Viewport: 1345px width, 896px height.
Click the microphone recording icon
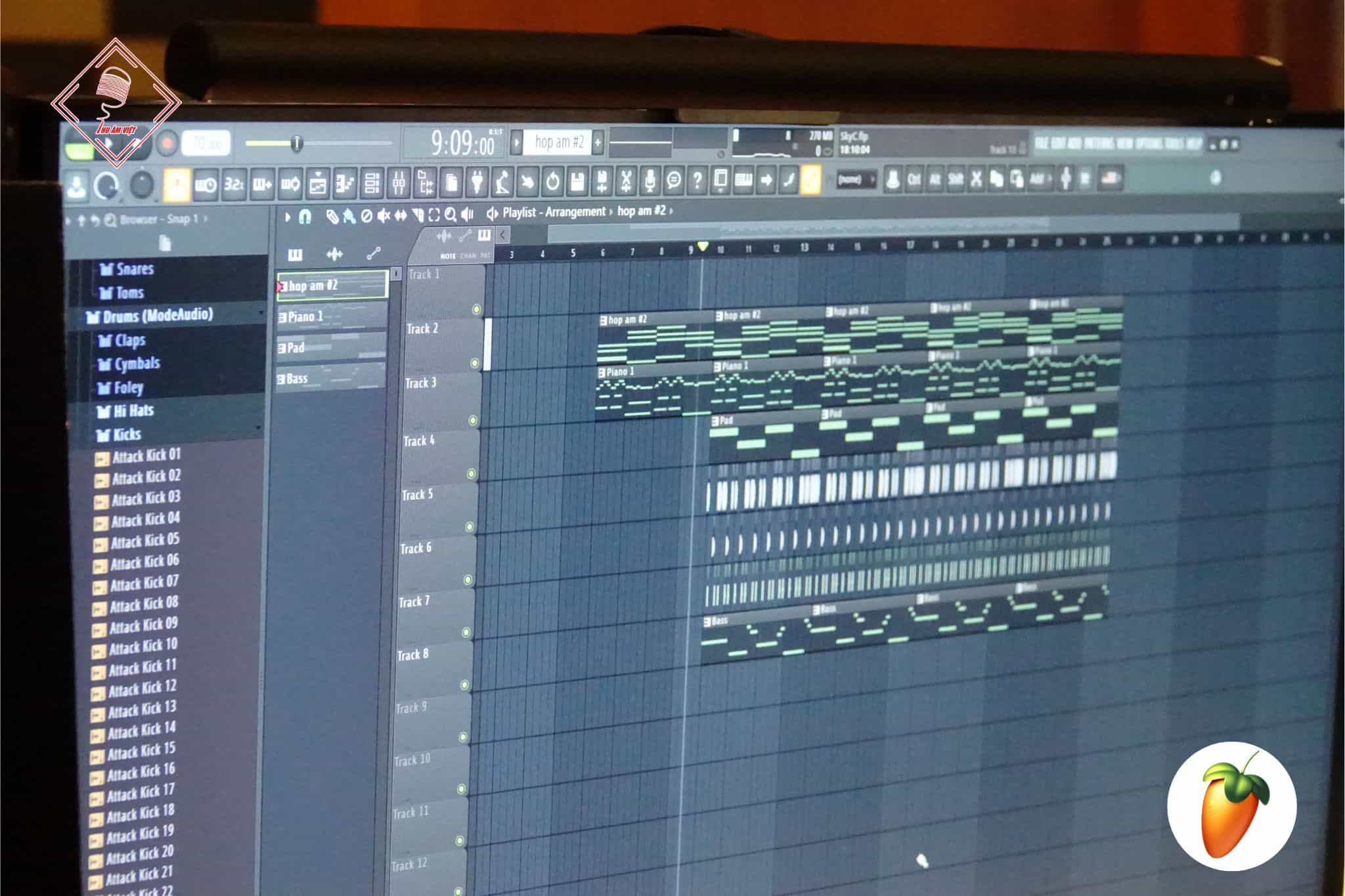[x=650, y=180]
